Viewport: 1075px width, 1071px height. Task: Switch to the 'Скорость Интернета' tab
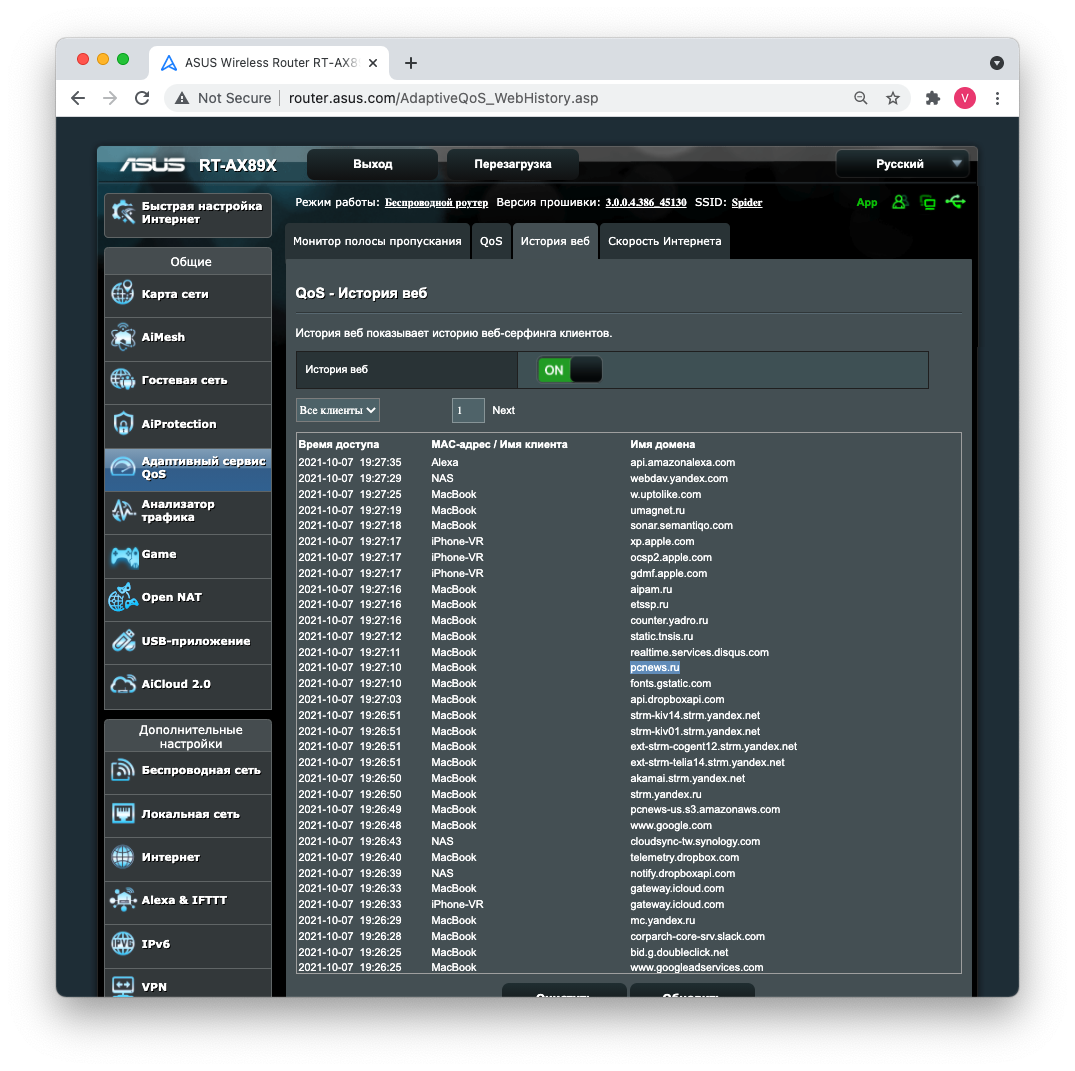(664, 241)
